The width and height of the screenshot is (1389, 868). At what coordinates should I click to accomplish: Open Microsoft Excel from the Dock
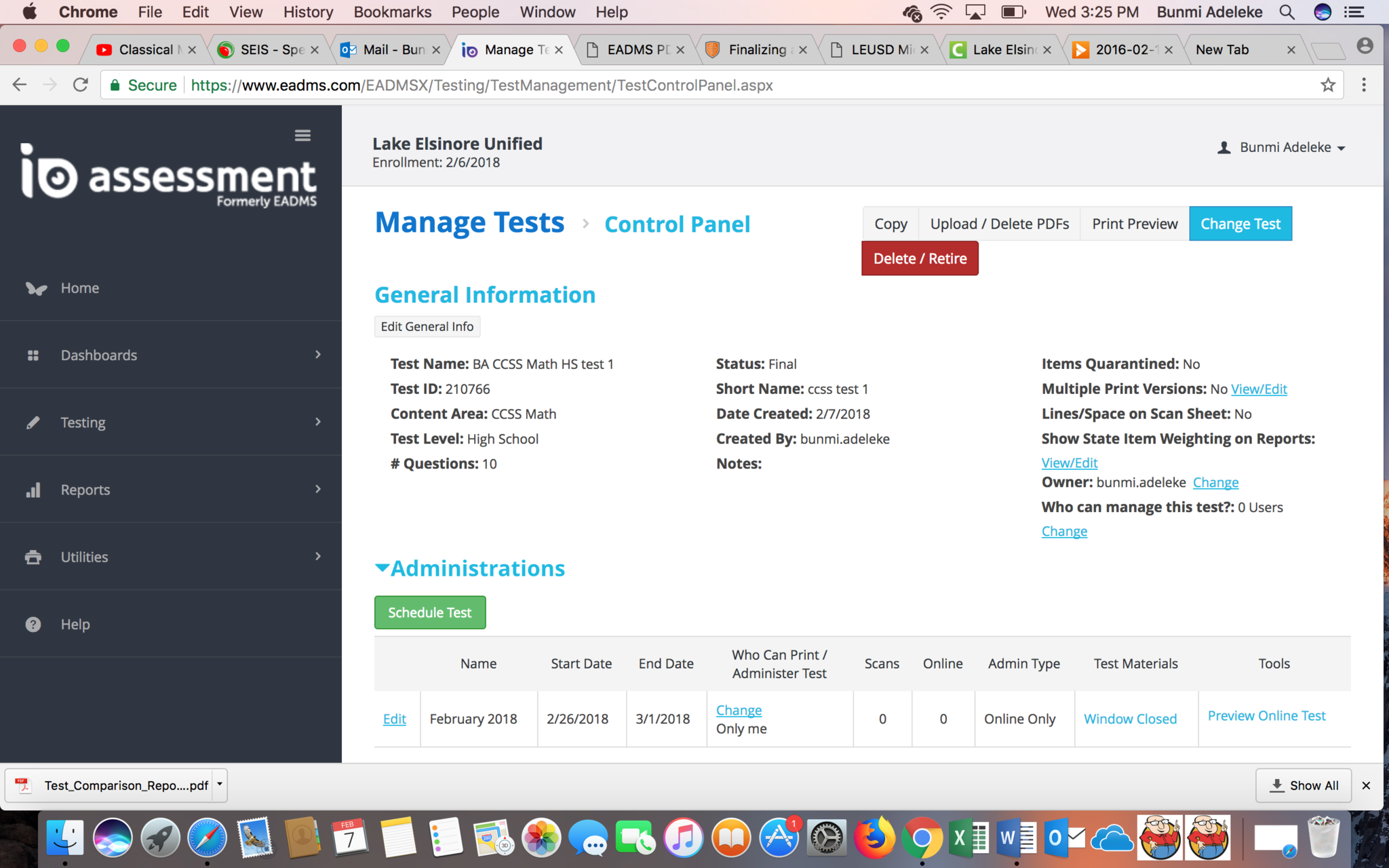point(968,838)
